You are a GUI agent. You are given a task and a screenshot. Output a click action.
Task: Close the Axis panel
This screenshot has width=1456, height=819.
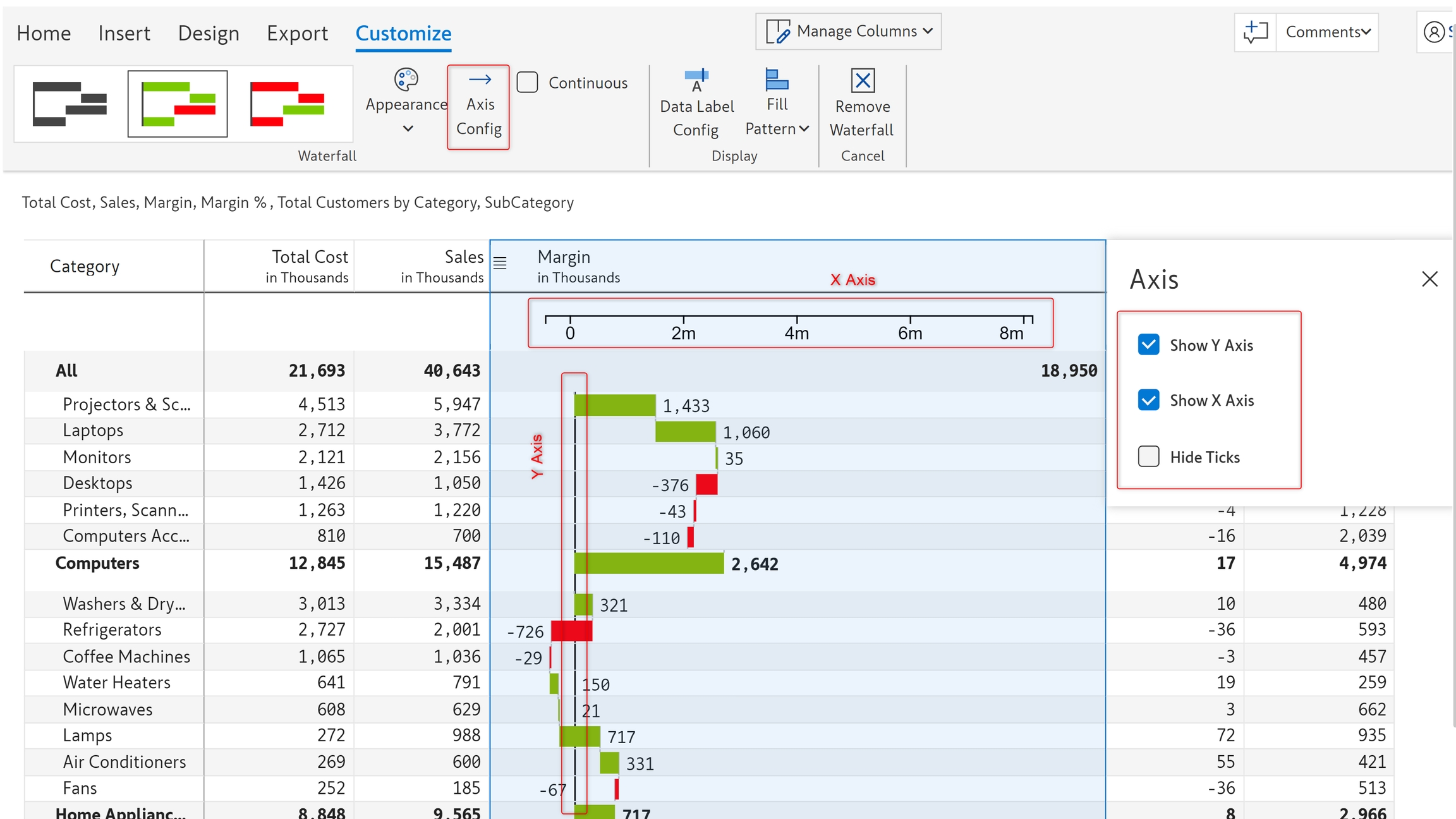[1429, 279]
